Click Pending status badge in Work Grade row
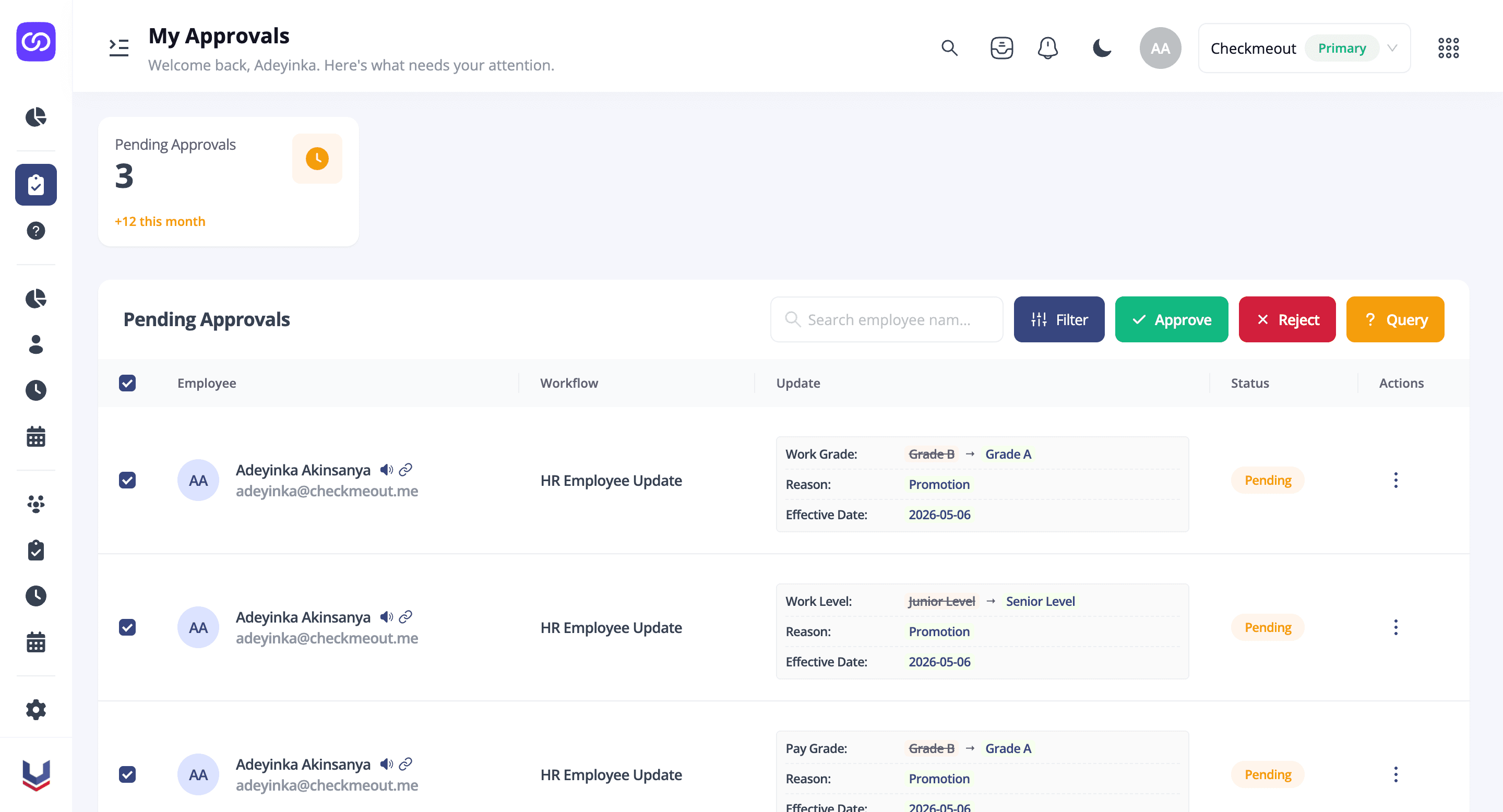 [1267, 480]
